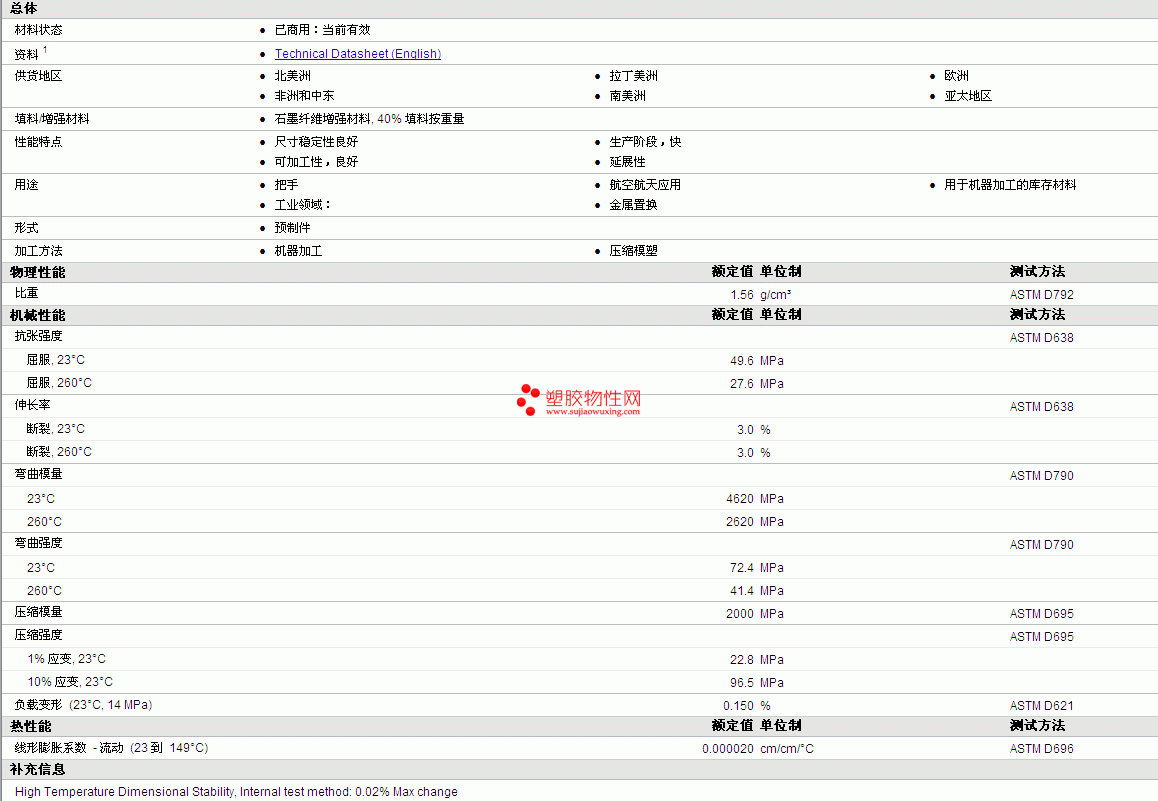Select the 南美洲 region entry
This screenshot has width=1158, height=801.
pyautogui.click(x=627, y=96)
